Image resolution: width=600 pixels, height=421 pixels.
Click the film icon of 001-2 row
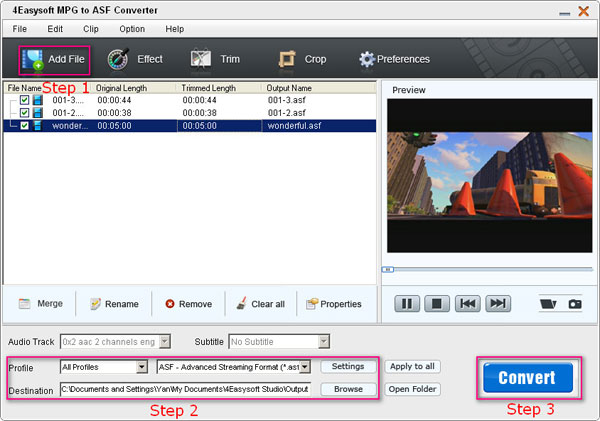click(38, 113)
